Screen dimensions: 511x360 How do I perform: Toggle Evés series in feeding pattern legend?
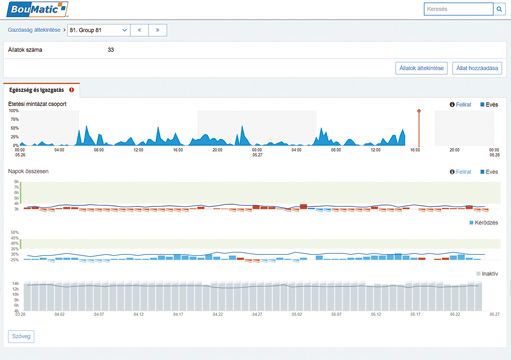click(x=489, y=105)
